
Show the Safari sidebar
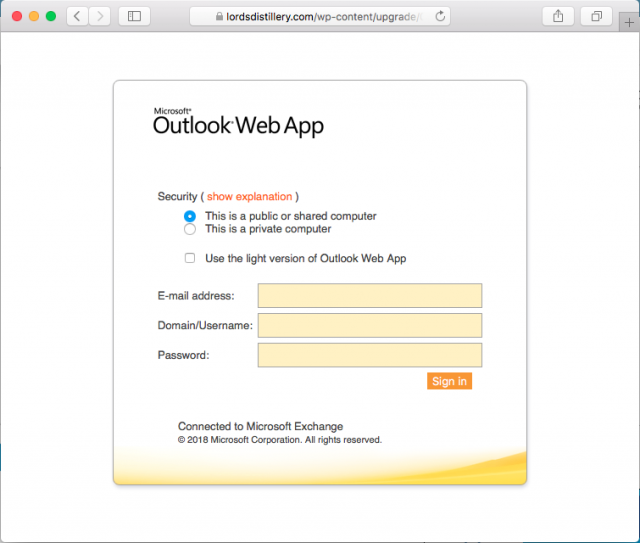point(134,16)
